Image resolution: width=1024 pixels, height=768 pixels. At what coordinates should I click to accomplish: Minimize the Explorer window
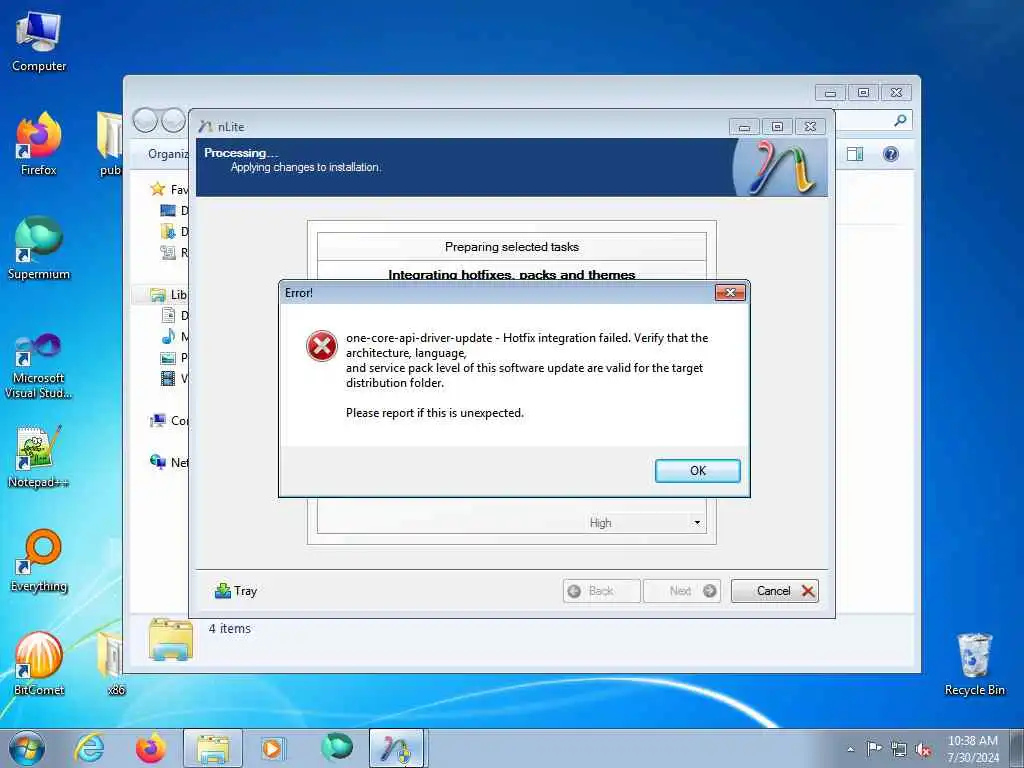coord(830,93)
